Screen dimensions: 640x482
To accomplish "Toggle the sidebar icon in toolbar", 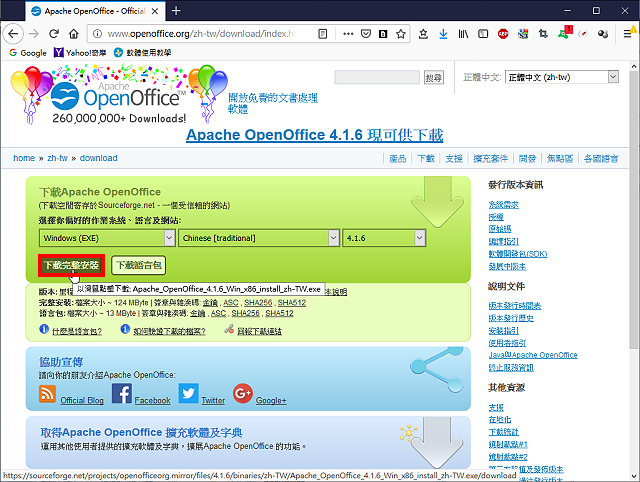I will tap(483, 34).
